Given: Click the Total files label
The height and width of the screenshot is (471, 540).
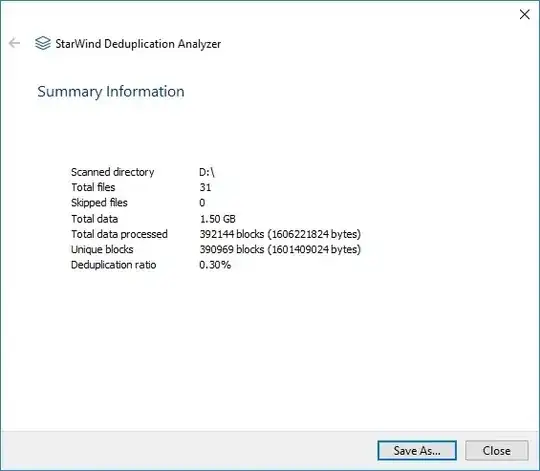Looking at the screenshot, I should (93, 187).
